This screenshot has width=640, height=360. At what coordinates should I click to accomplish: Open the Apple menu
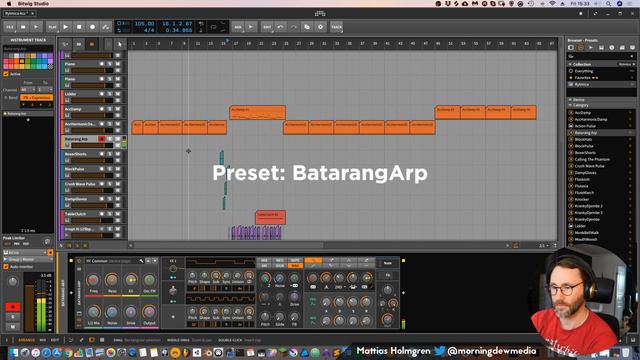click(9, 4)
